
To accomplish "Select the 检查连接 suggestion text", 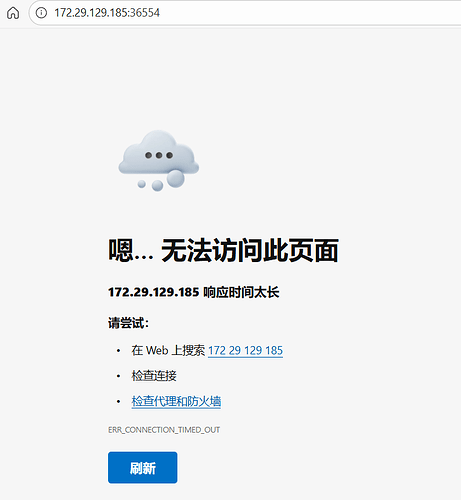I will 154,376.
